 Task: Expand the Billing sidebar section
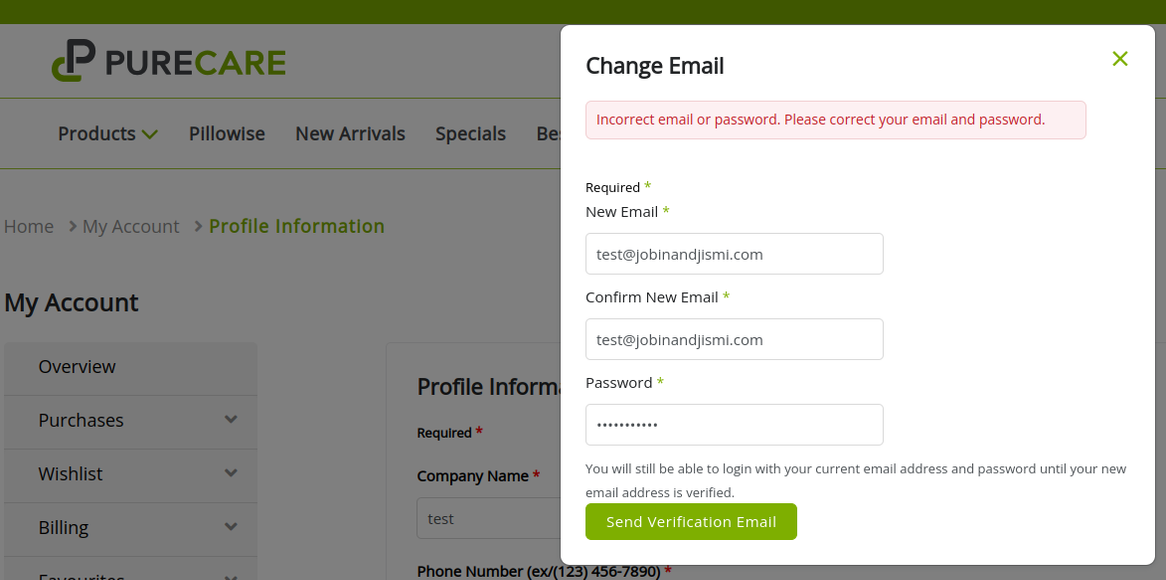[x=231, y=527]
